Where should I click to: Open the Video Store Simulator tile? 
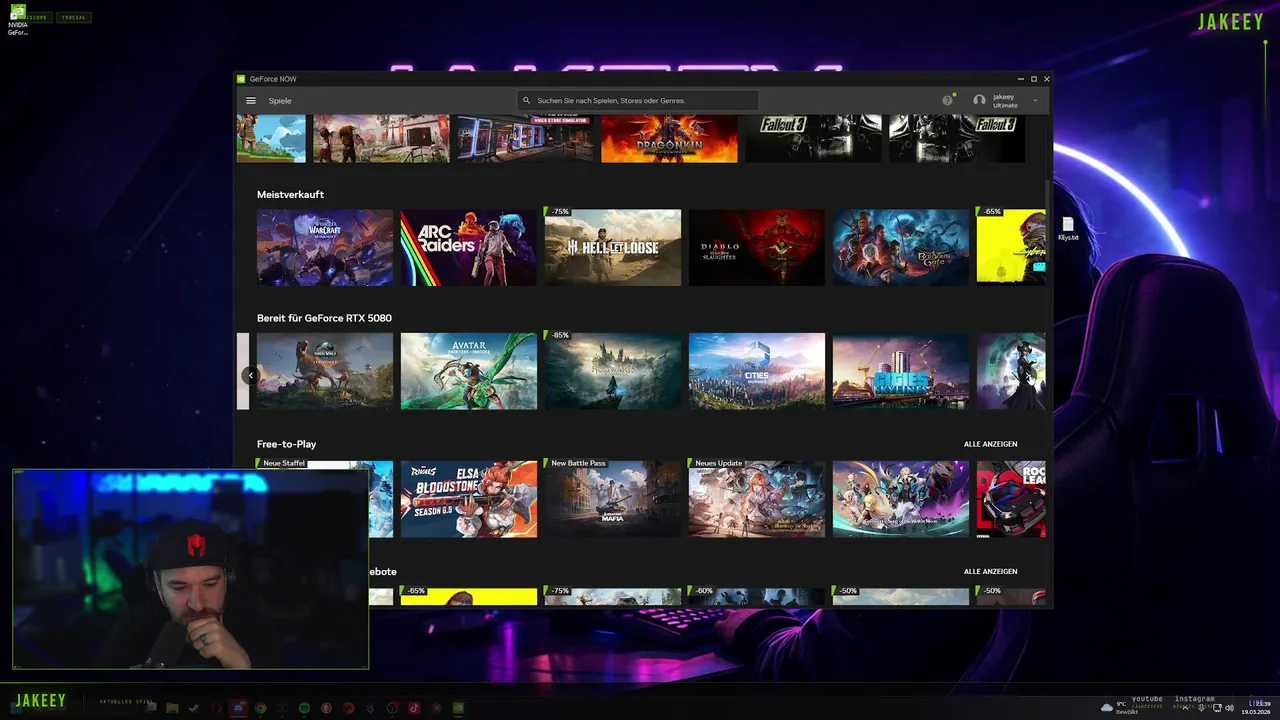point(525,138)
